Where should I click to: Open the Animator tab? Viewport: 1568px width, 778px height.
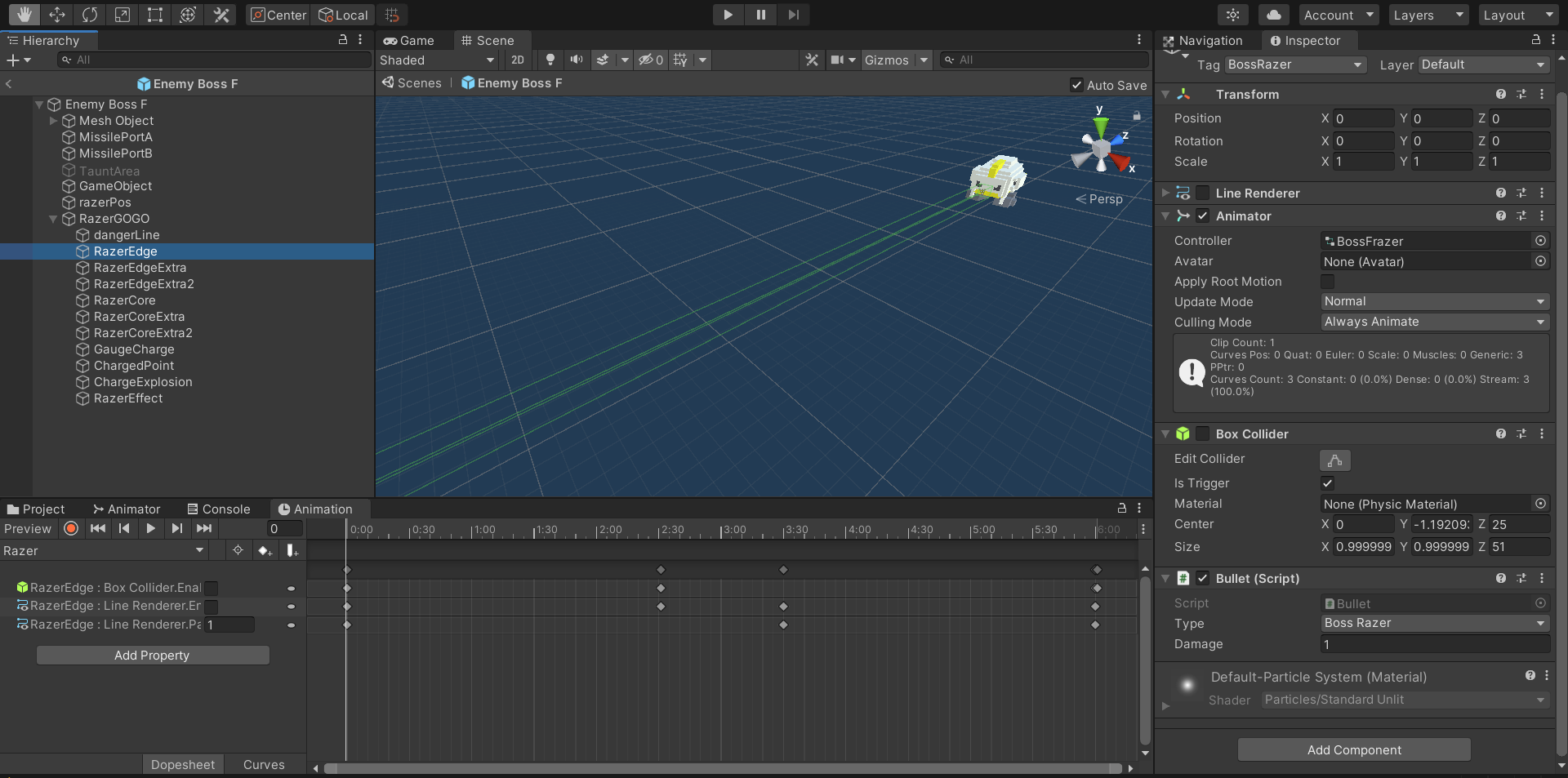tap(127, 509)
